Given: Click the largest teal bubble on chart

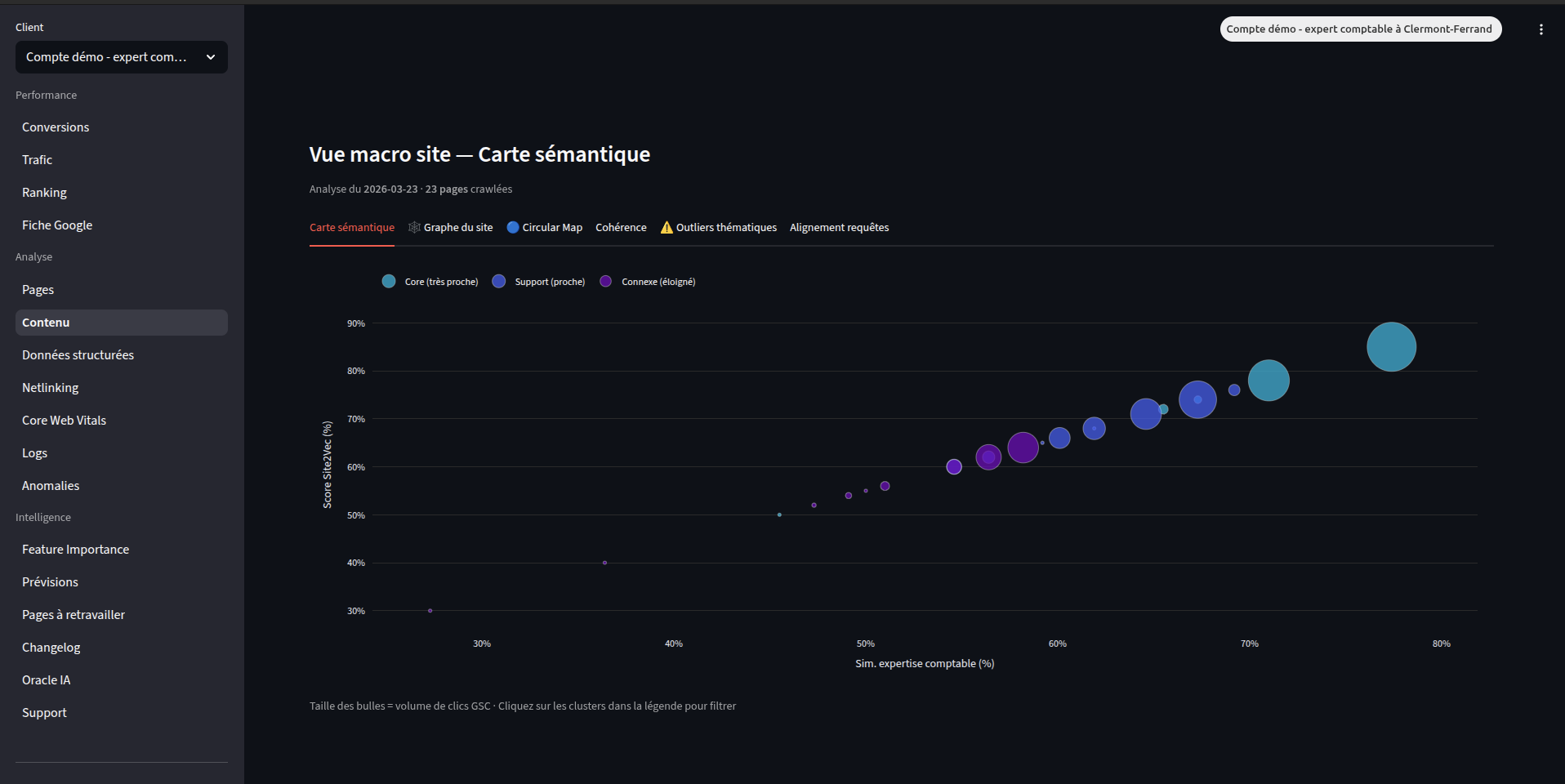Looking at the screenshot, I should [1391, 347].
